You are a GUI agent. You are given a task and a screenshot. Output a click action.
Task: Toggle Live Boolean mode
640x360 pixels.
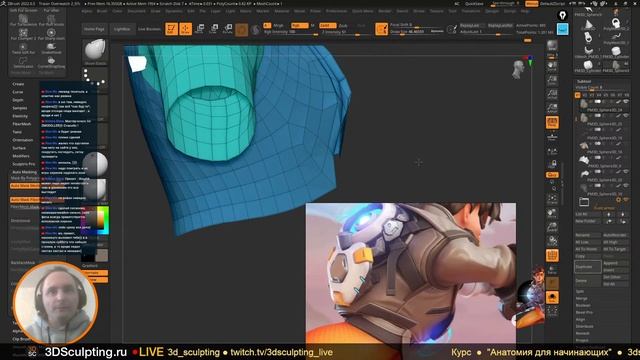click(x=149, y=29)
